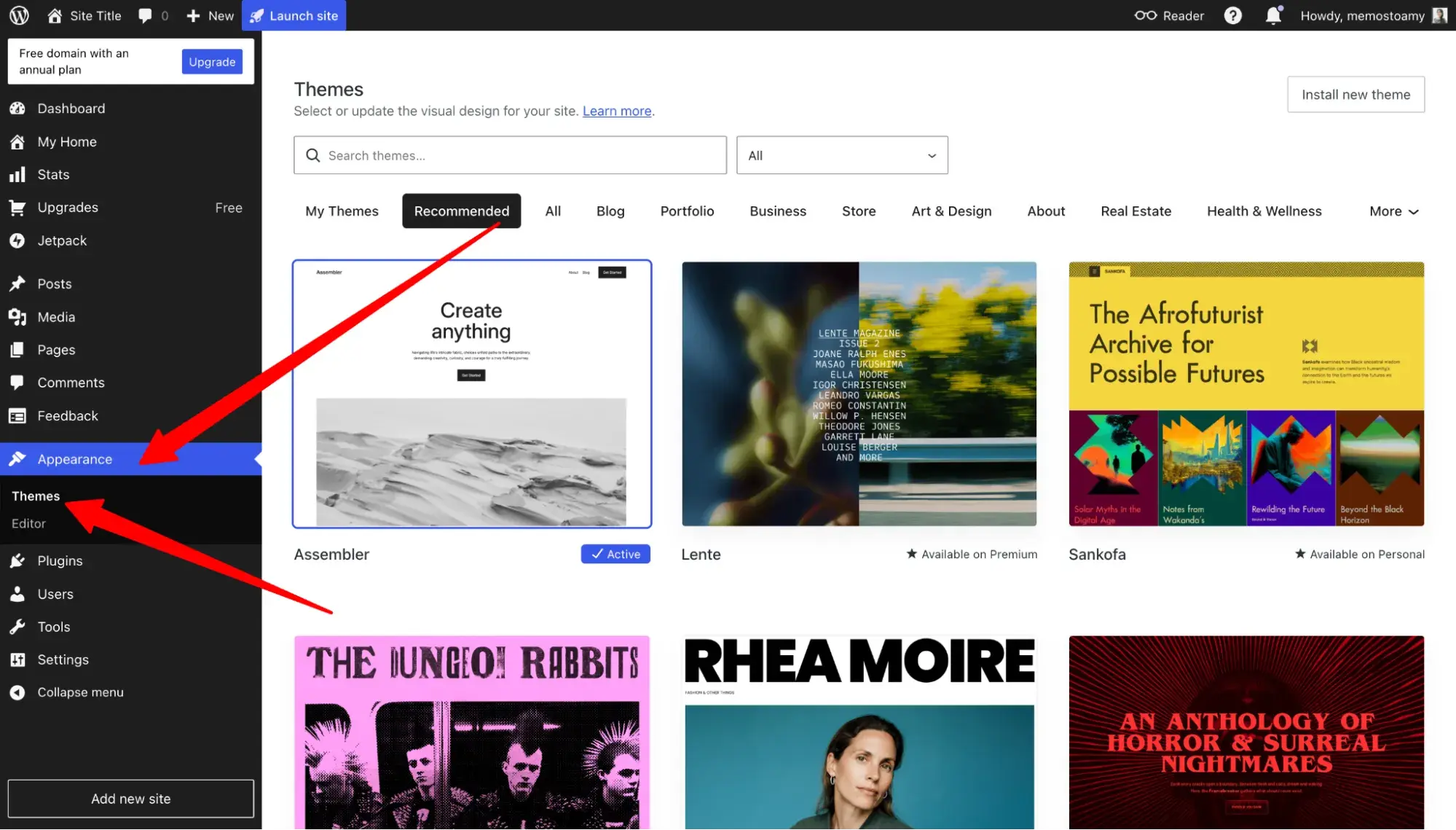Screen dimensions: 1456x830
Task: Open the Lente theme preview thumbnail
Action: tap(859, 394)
